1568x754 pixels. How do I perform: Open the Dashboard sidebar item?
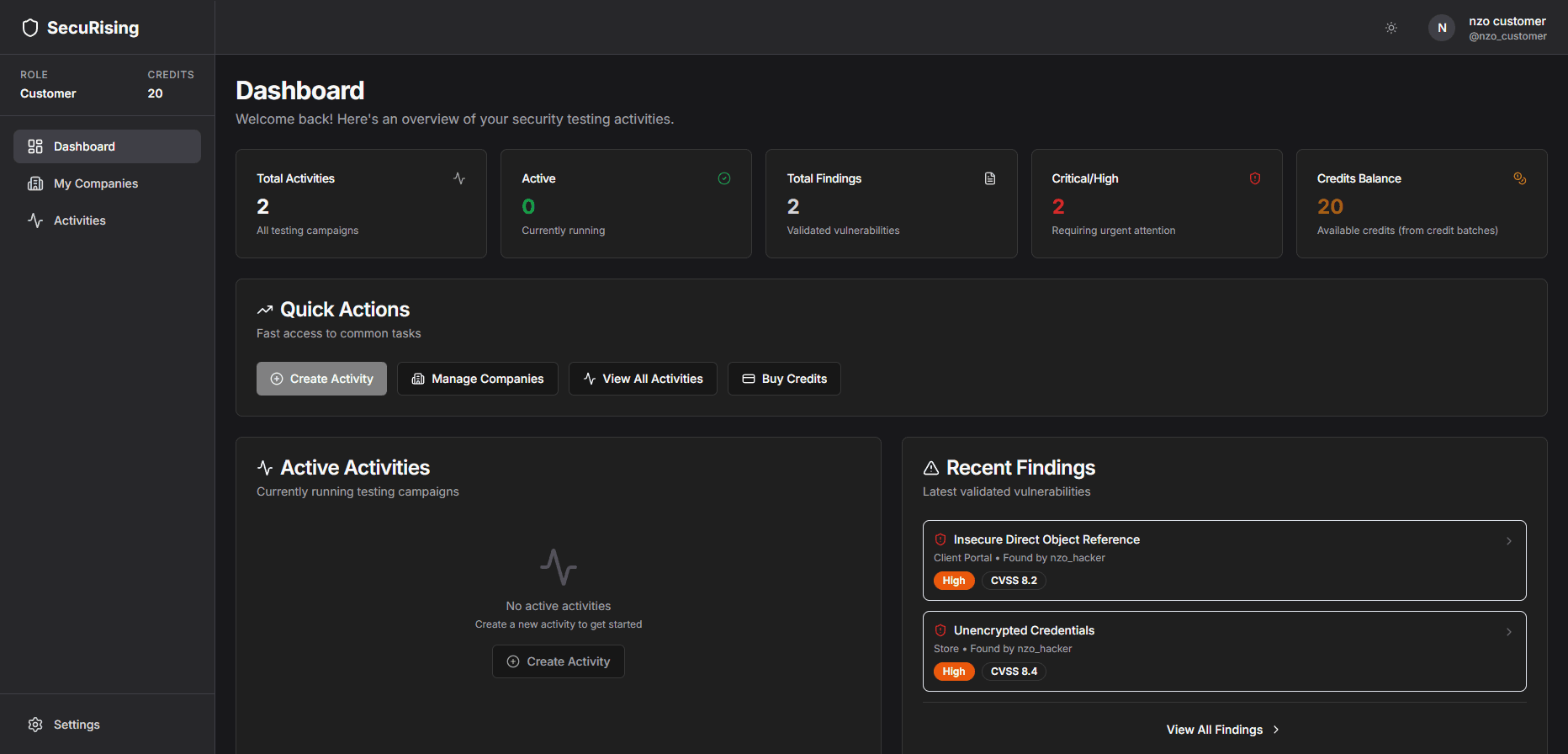pos(107,146)
